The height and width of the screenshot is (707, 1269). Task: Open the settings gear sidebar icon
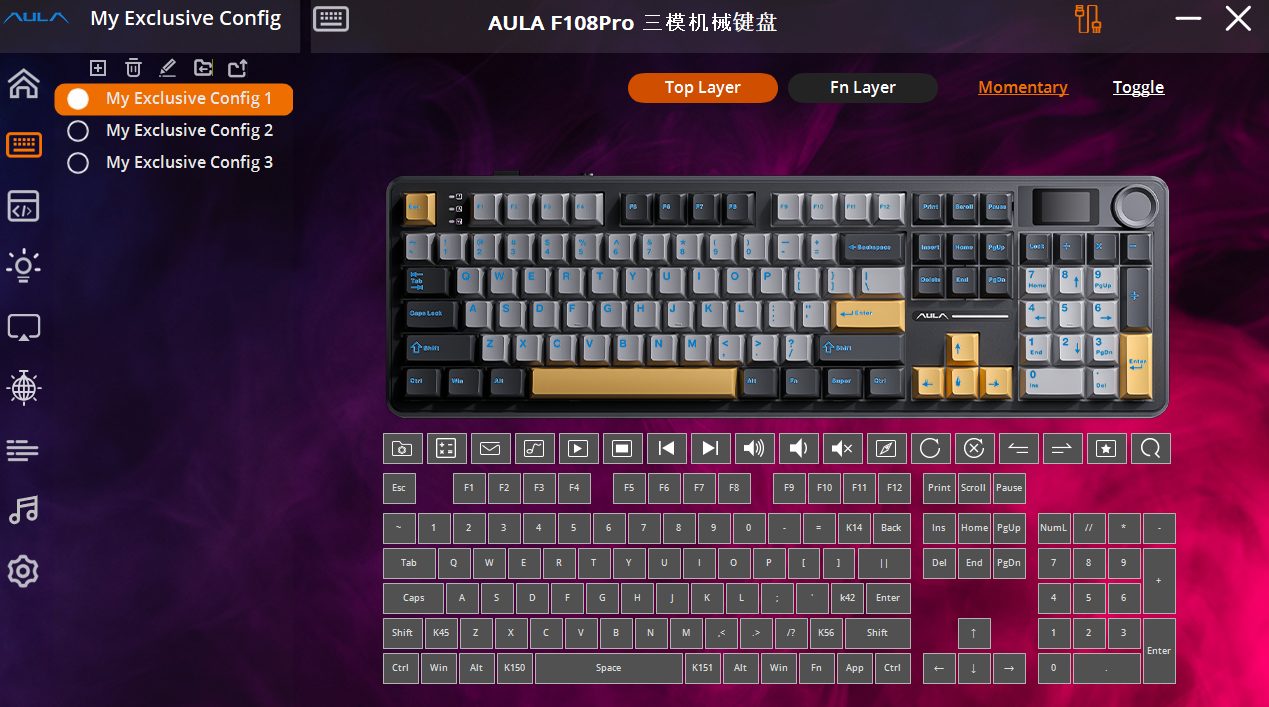(24, 572)
